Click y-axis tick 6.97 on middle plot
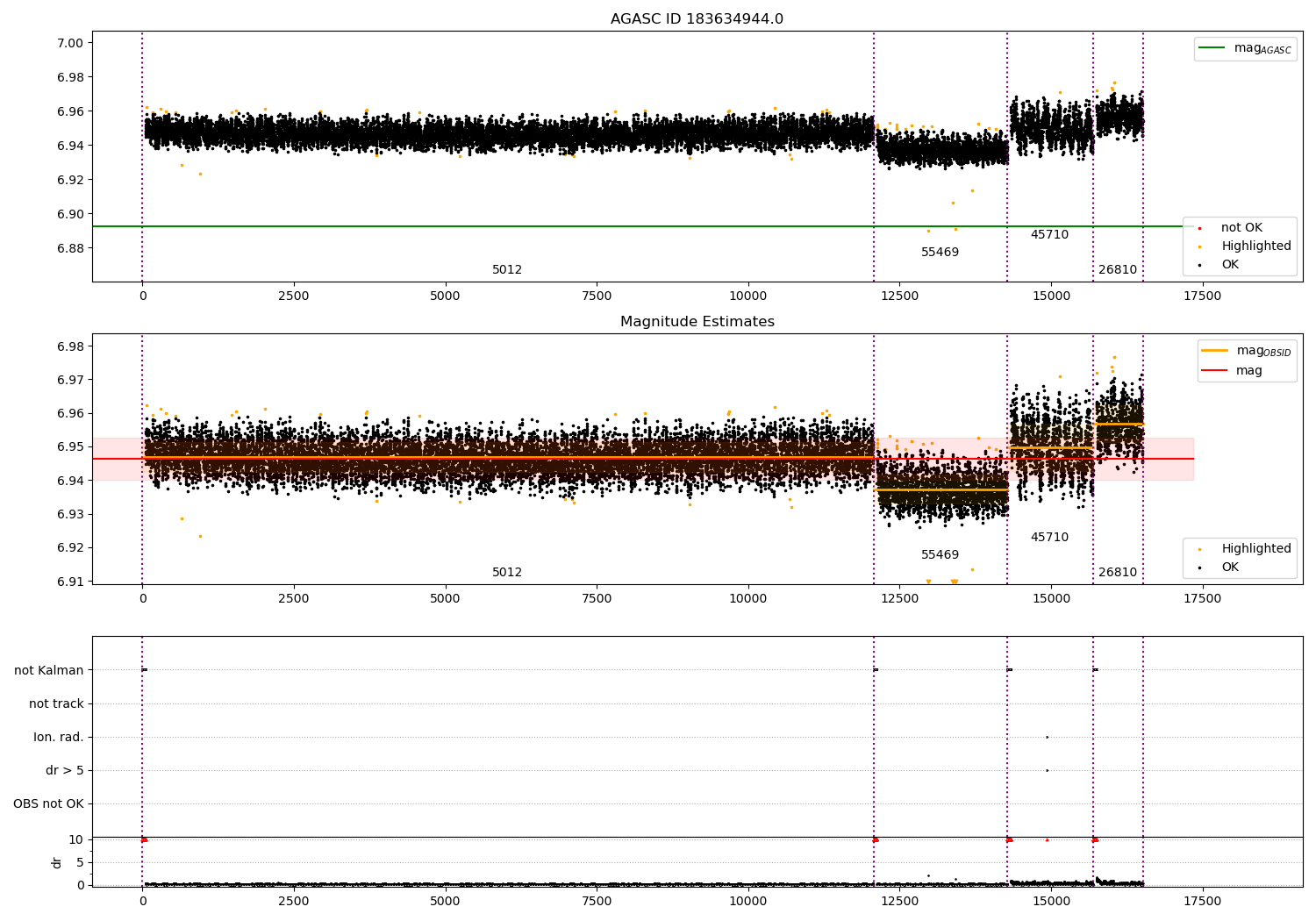The image size is (1316, 921). [x=70, y=380]
